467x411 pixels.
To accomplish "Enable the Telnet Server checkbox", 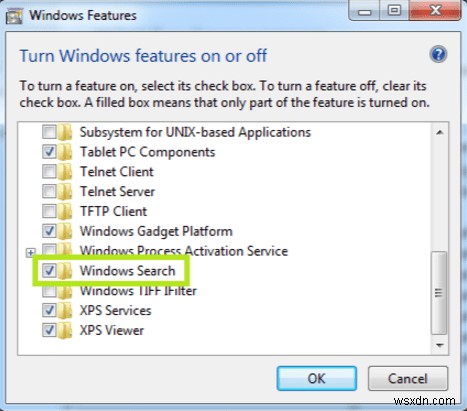I will pos(49,192).
